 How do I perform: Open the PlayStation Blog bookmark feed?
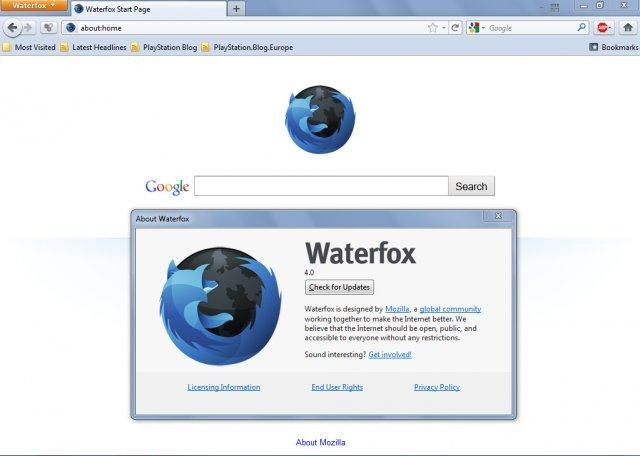(x=164, y=47)
